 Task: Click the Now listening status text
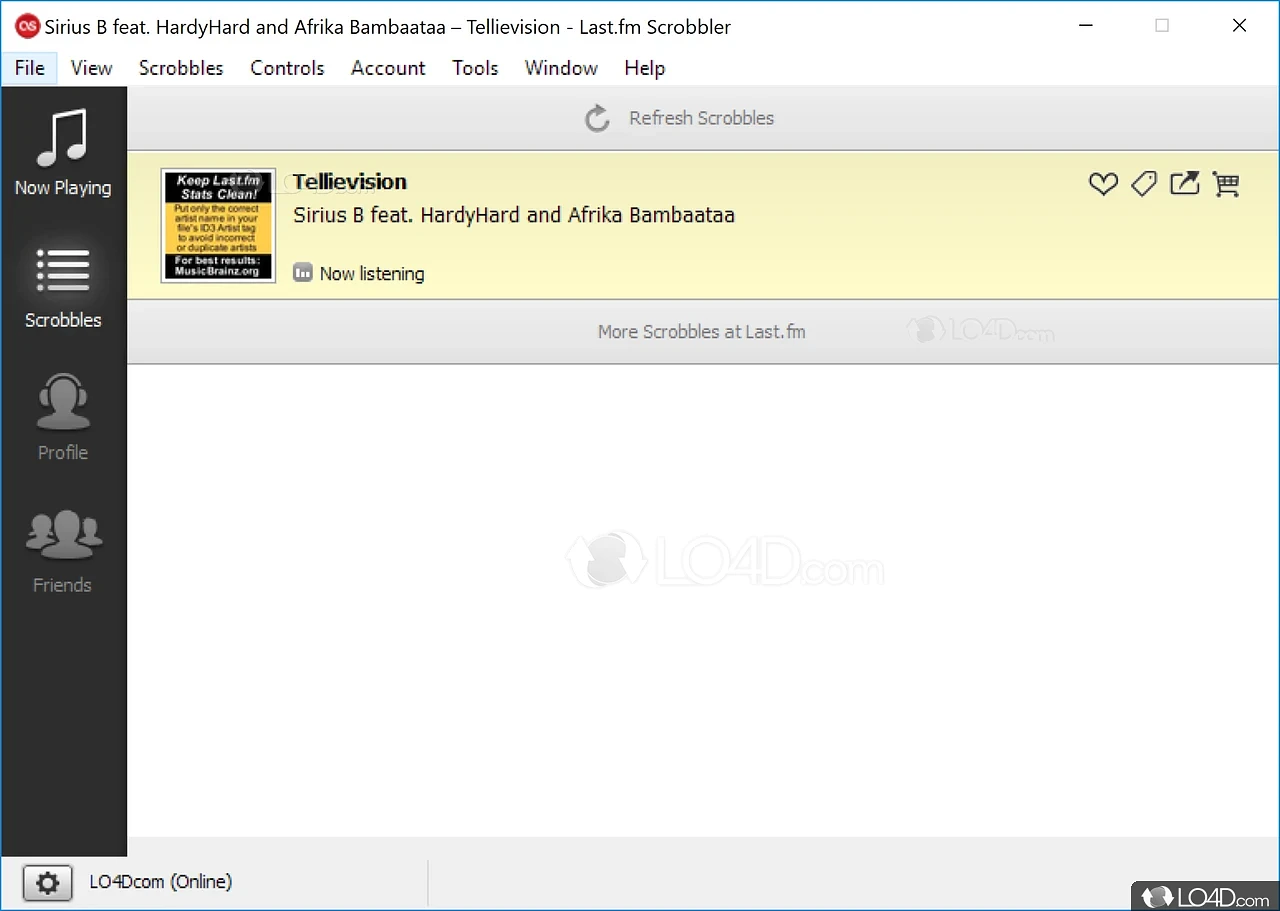coord(372,273)
